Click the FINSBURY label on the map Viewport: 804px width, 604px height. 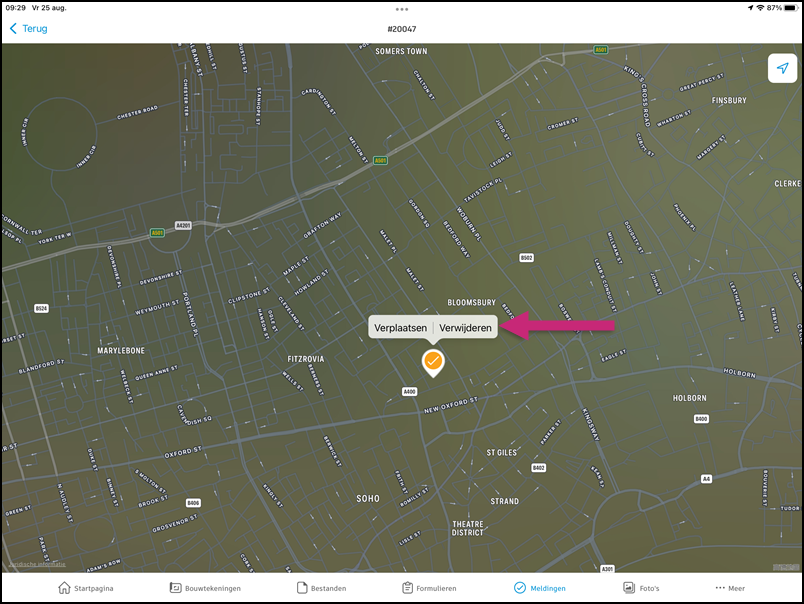coord(729,100)
